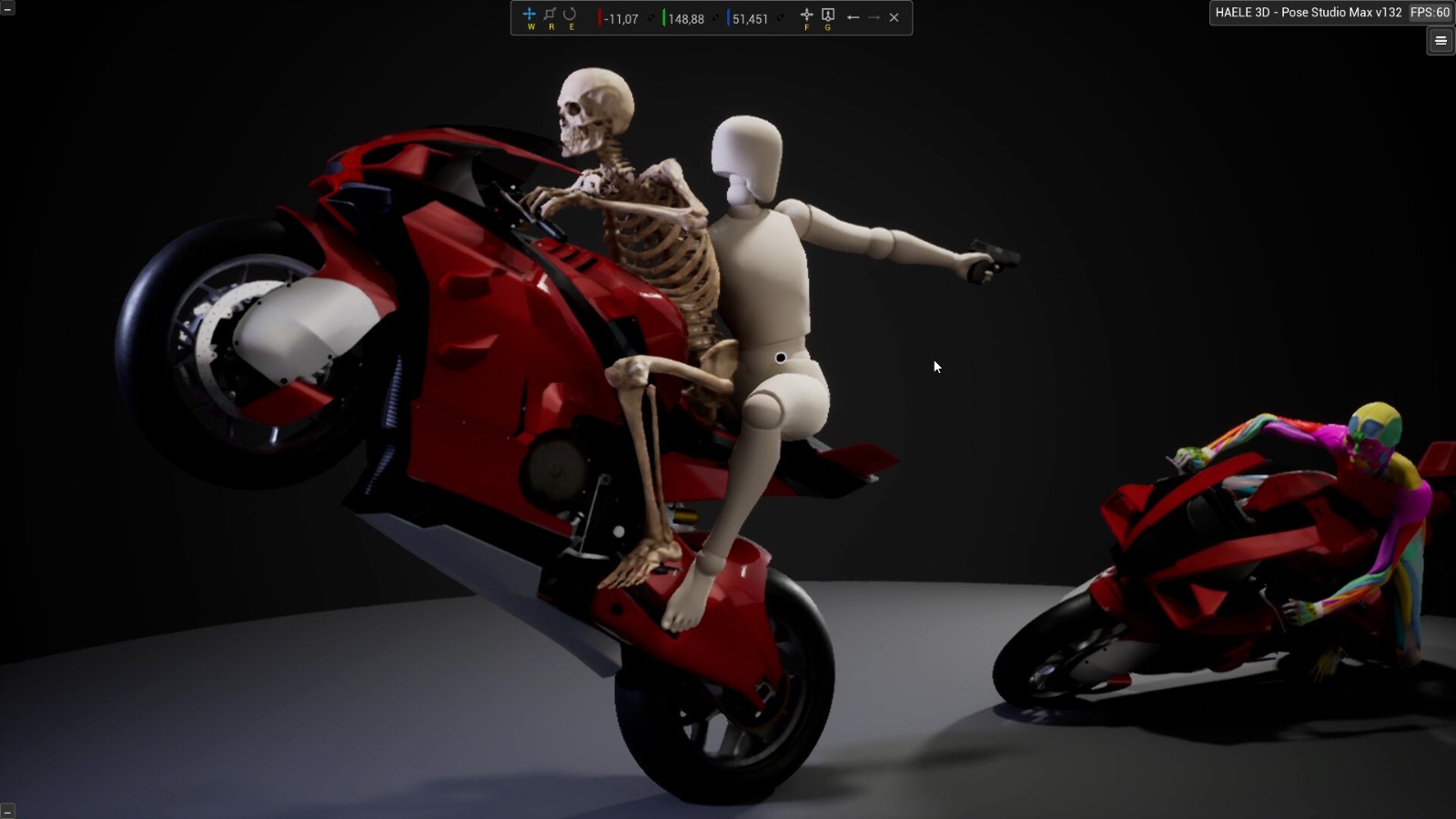The height and width of the screenshot is (819, 1456).
Task: Click the Focus on selection icon (F)
Action: click(806, 15)
